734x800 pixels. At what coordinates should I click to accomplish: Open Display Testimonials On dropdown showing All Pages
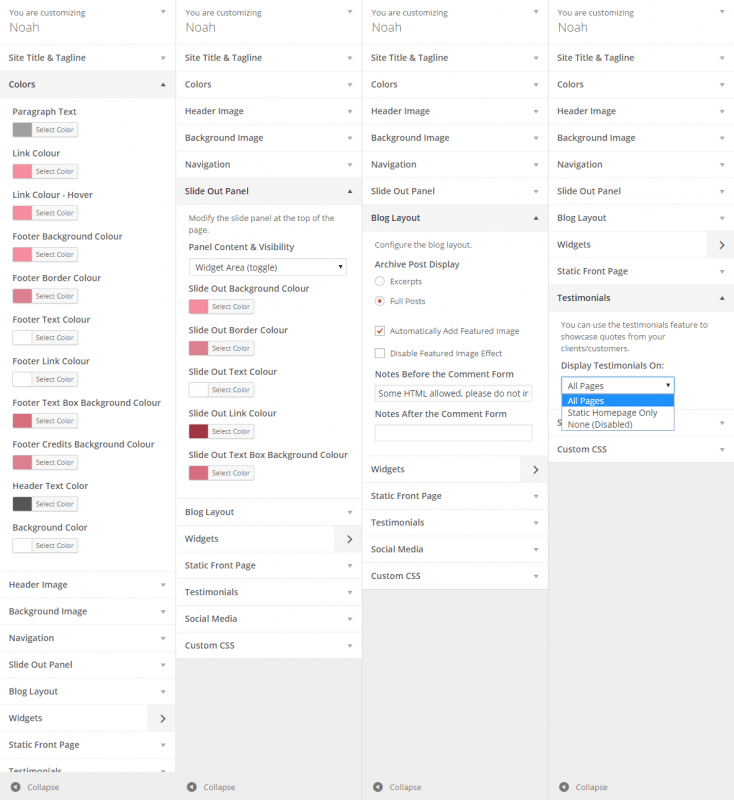coord(618,386)
